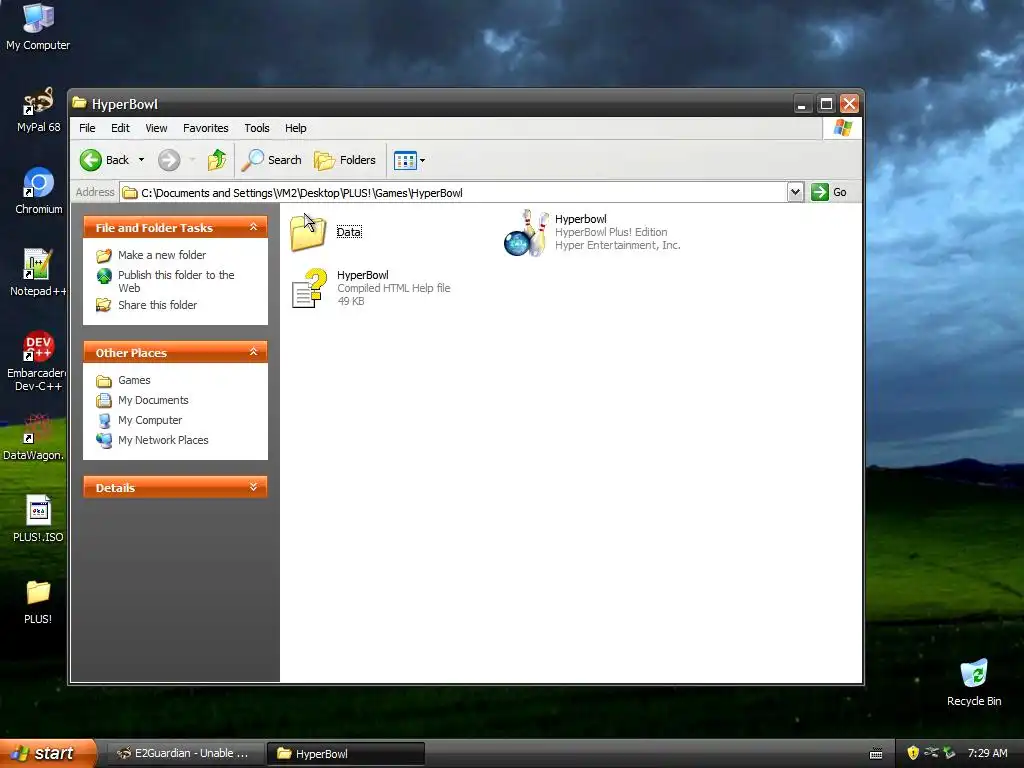The image size is (1024, 768).
Task: Select DataWagon desktop shortcut
Action: pyautogui.click(x=35, y=437)
